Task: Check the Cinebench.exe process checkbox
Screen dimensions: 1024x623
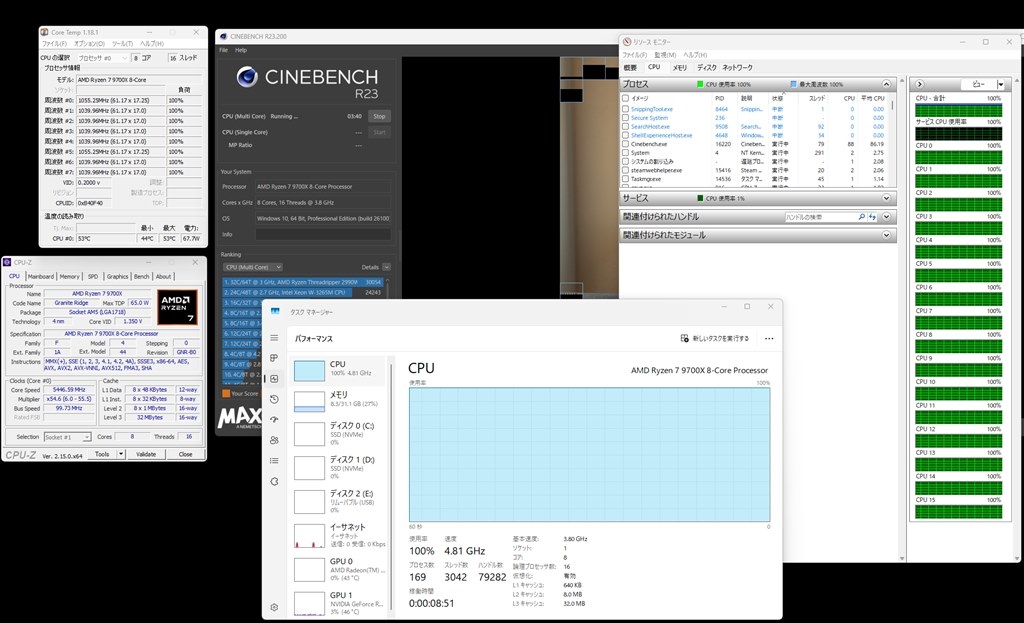Action: coord(626,144)
